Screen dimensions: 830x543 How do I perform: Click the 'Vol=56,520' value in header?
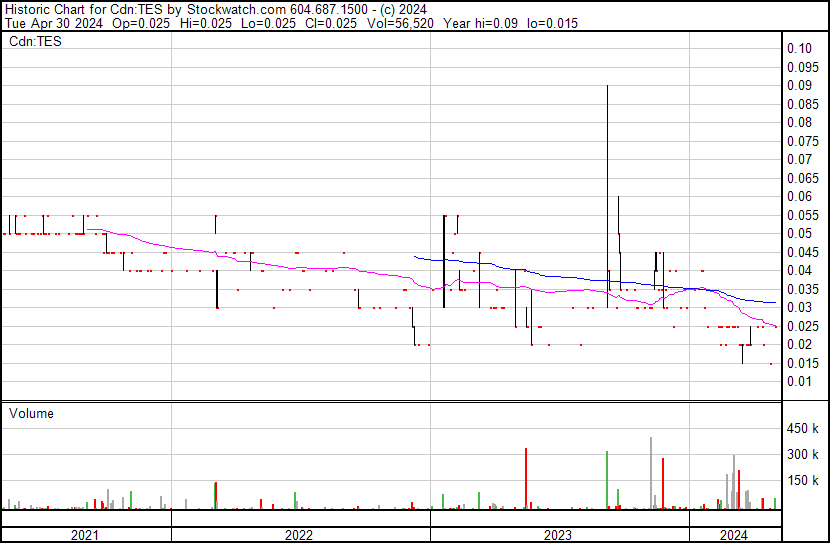400,24
